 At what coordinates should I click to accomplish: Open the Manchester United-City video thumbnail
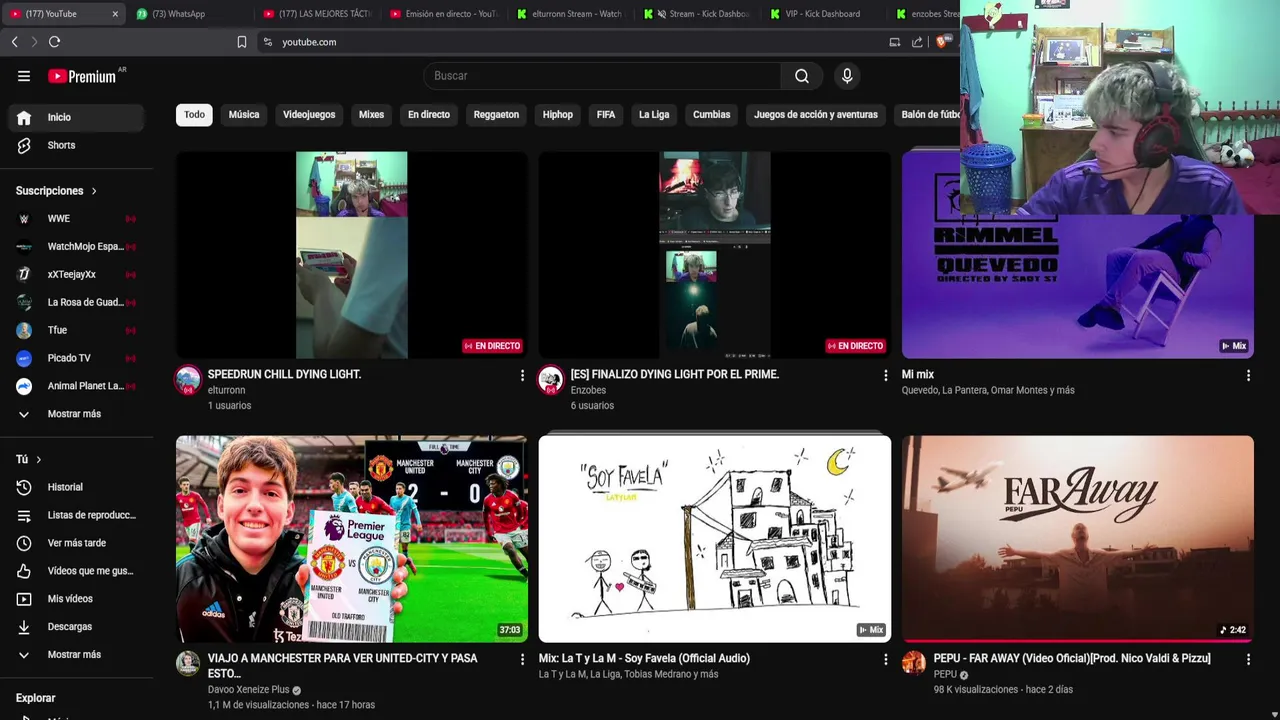[352, 539]
